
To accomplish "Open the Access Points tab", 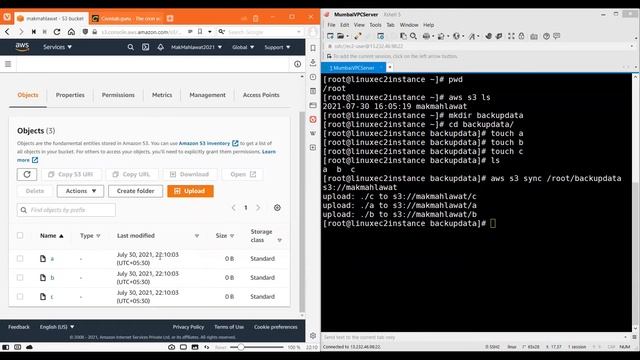I will [x=261, y=95].
